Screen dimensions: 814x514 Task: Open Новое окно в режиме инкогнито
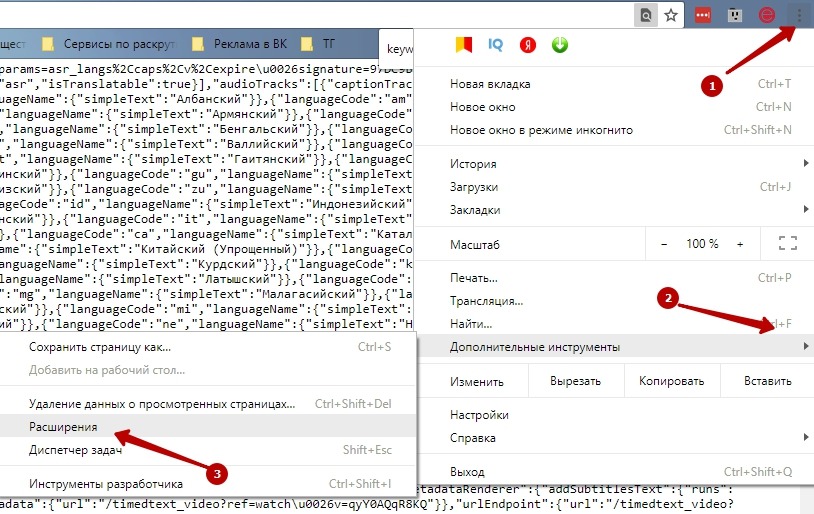pos(615,130)
